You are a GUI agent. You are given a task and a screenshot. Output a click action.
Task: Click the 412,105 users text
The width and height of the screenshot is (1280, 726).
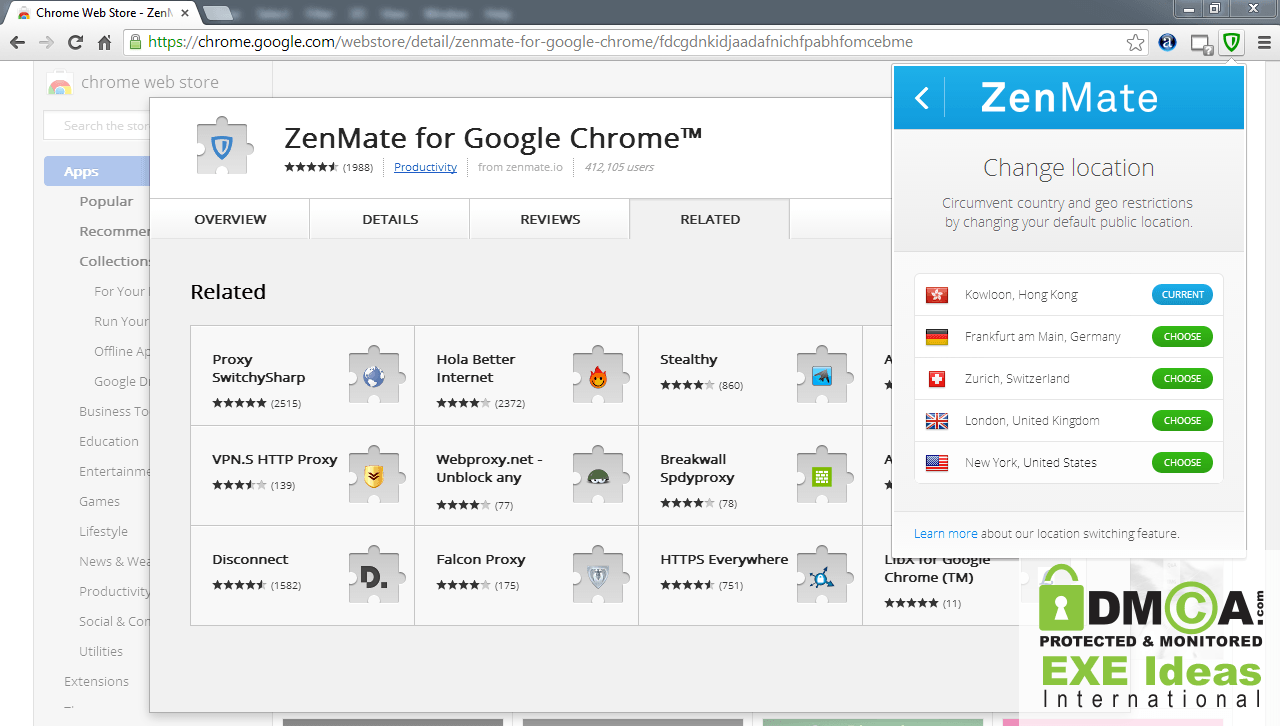pos(619,167)
